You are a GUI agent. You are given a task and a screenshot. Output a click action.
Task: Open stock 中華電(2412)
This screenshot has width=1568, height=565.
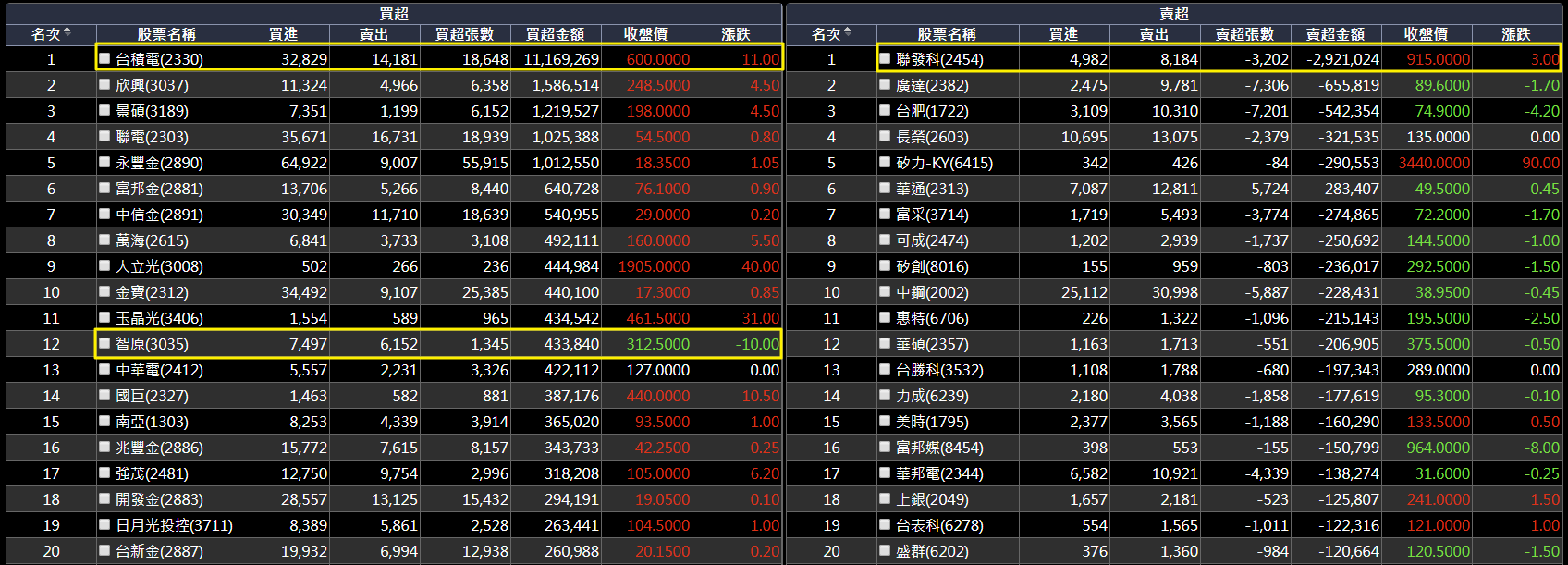pyautogui.click(x=159, y=370)
